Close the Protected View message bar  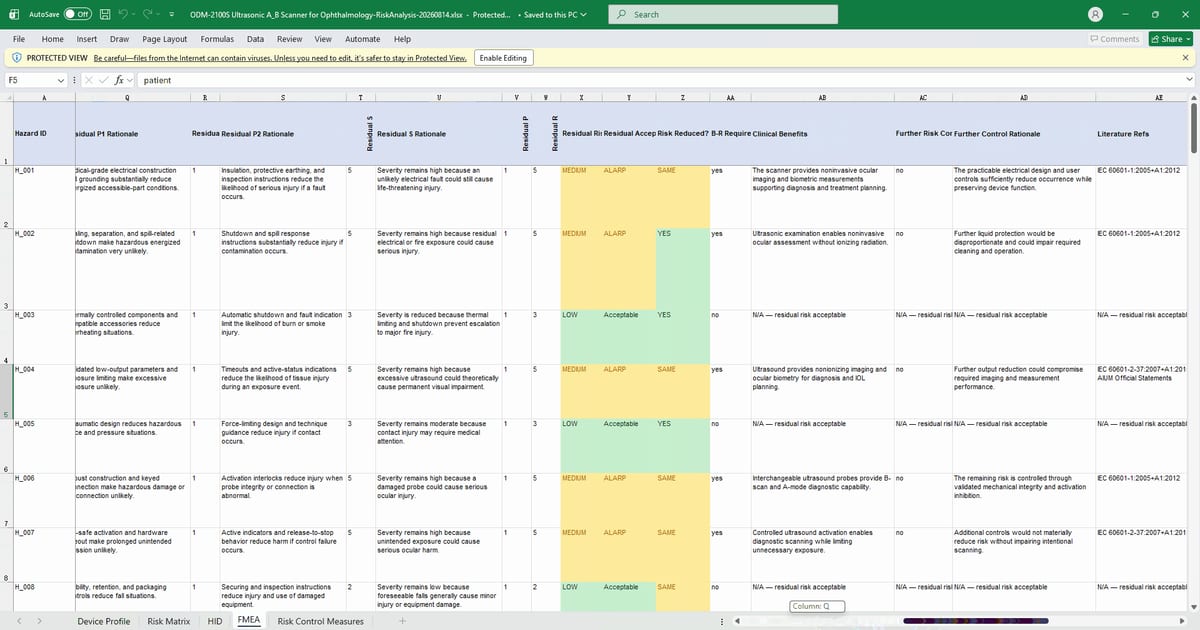(1186, 58)
